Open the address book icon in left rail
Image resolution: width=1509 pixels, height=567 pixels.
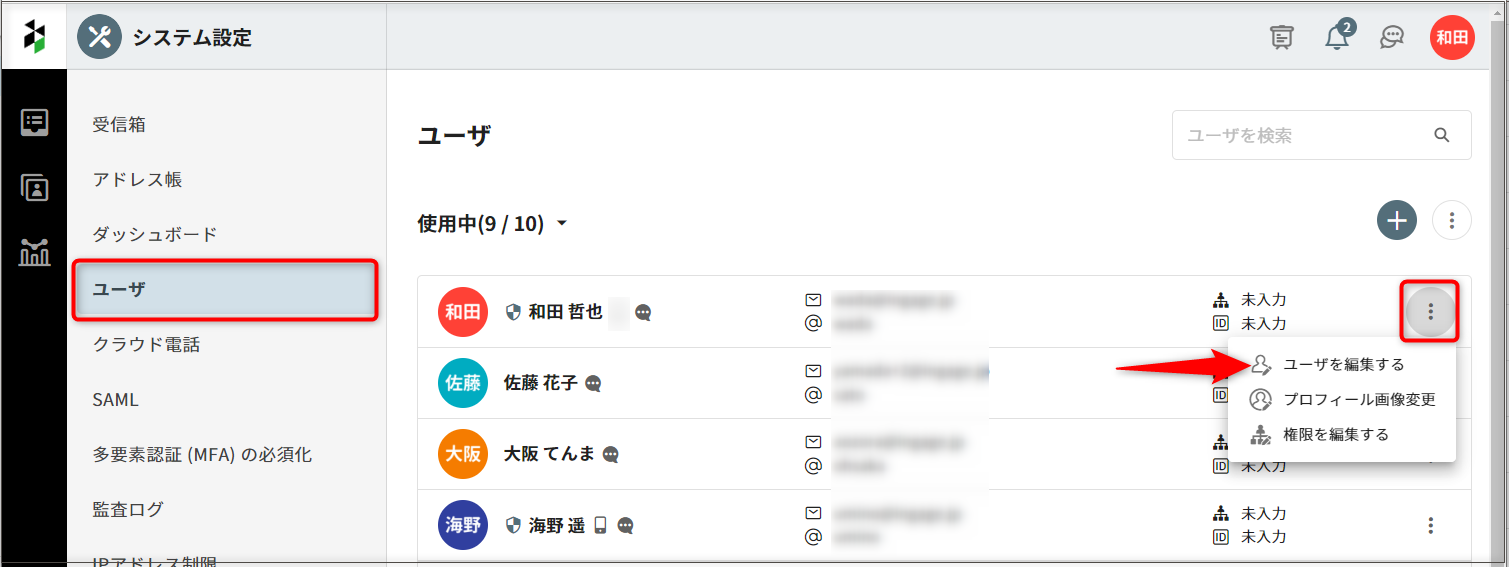[34, 188]
